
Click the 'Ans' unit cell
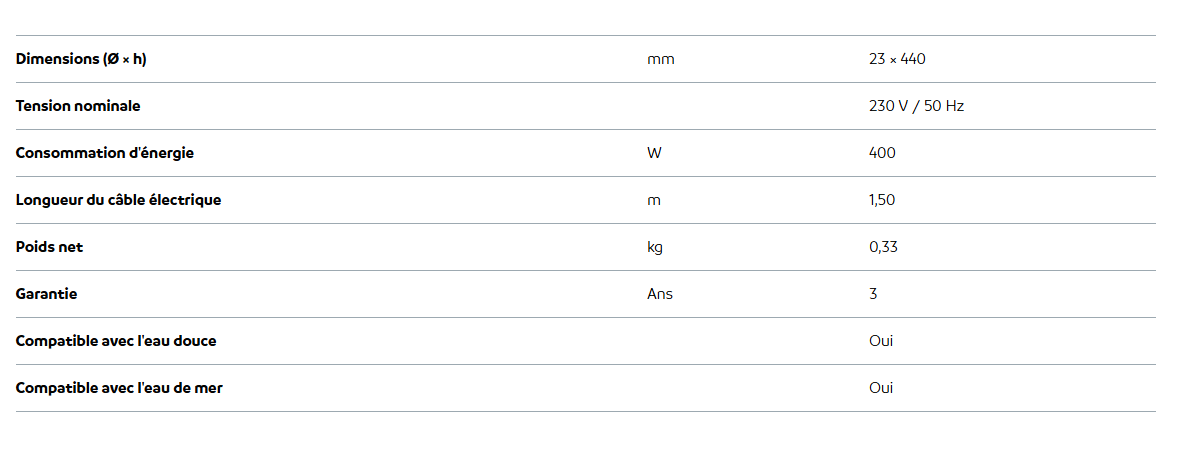pyautogui.click(x=660, y=294)
